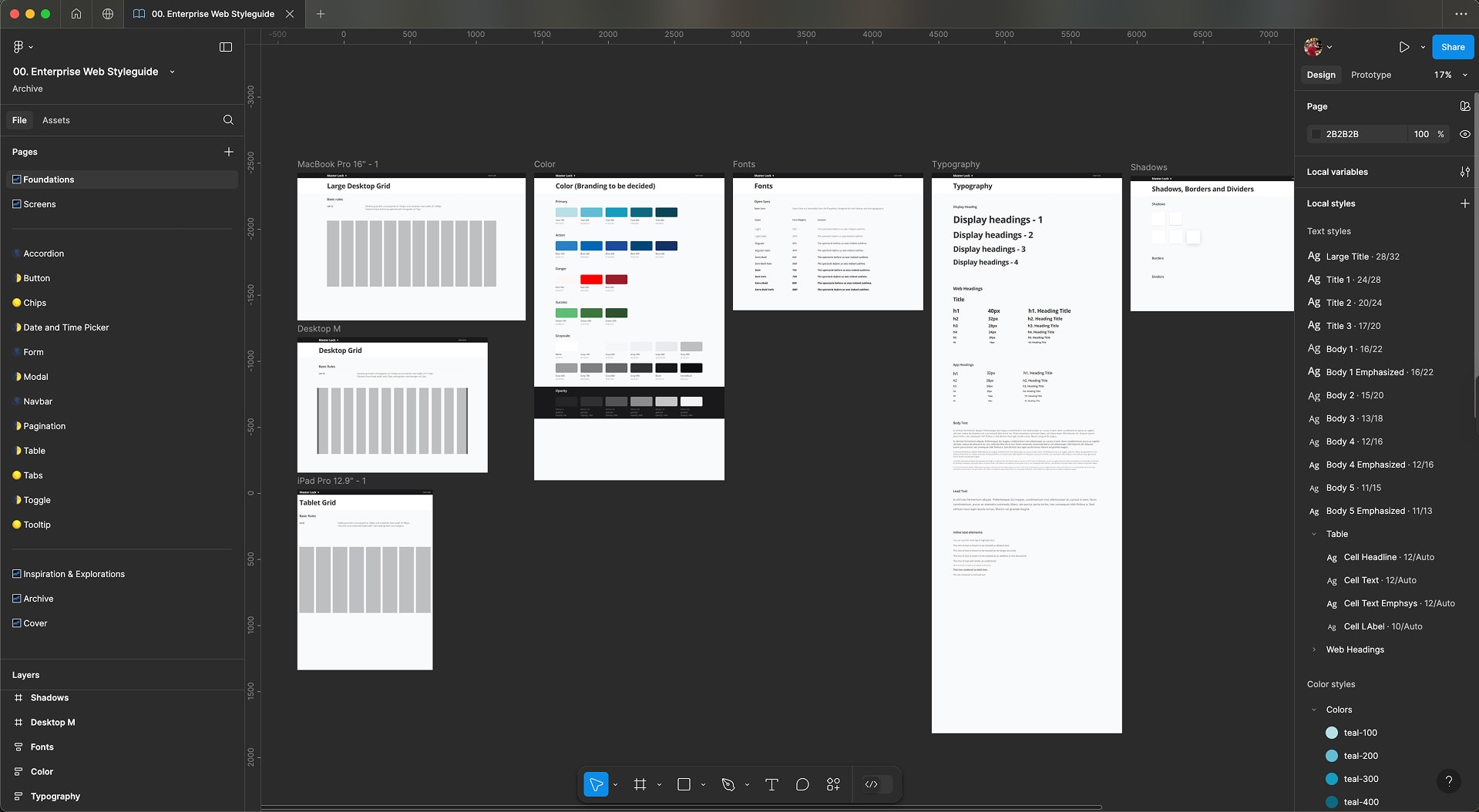Select the Rectangle shape tool
The image size is (1479, 812).
(684, 784)
